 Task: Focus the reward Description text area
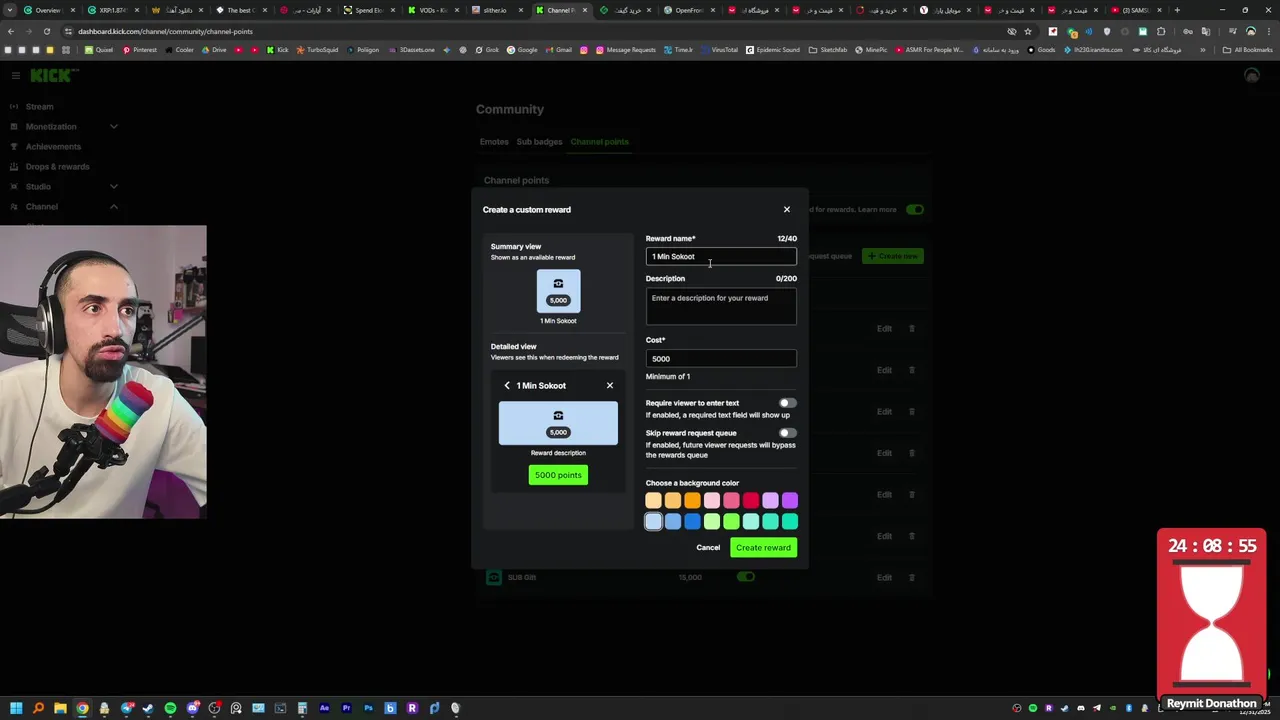pos(721,306)
